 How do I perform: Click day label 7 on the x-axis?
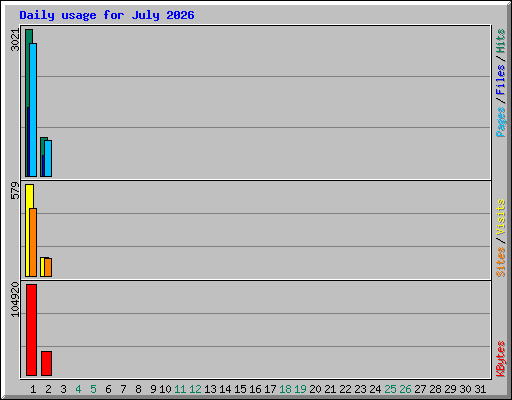click(x=123, y=389)
